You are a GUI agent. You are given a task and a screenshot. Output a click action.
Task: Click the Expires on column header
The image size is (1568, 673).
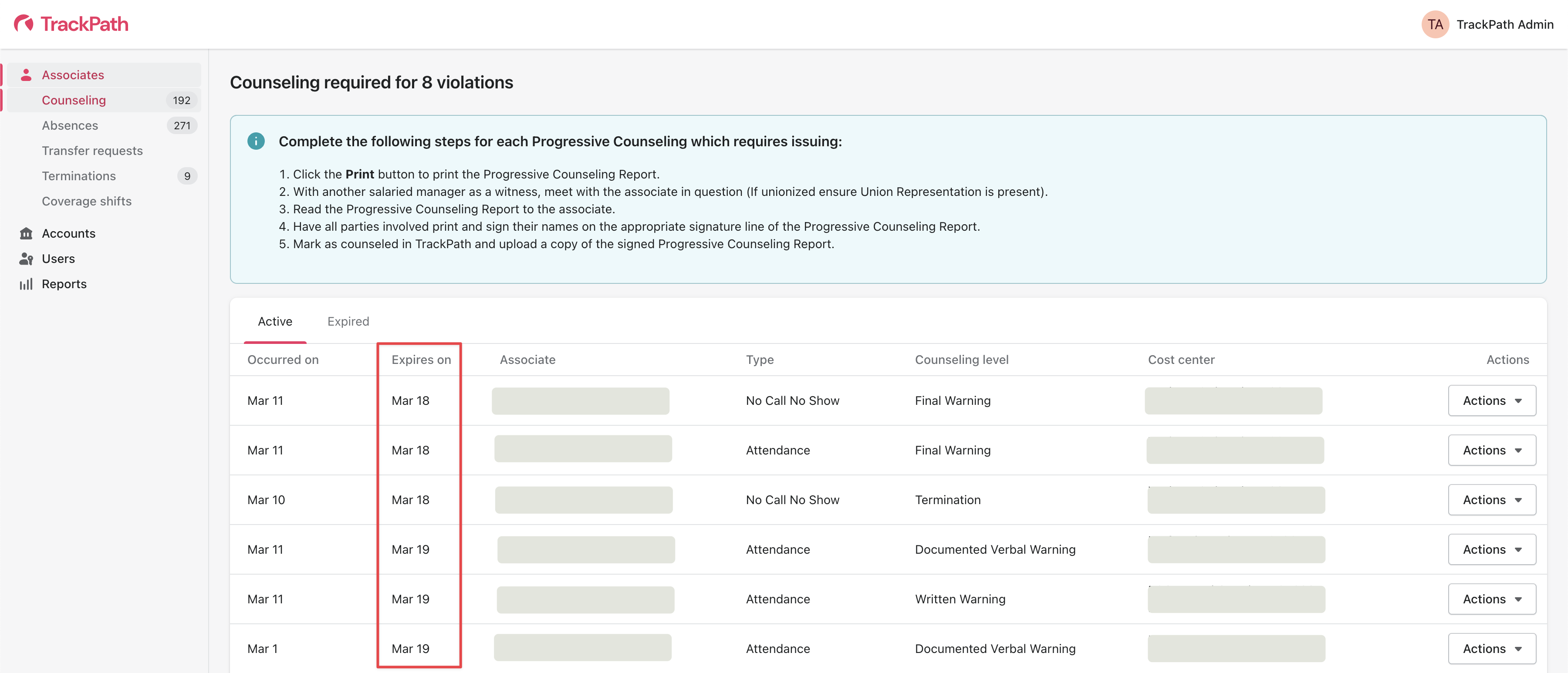(421, 360)
